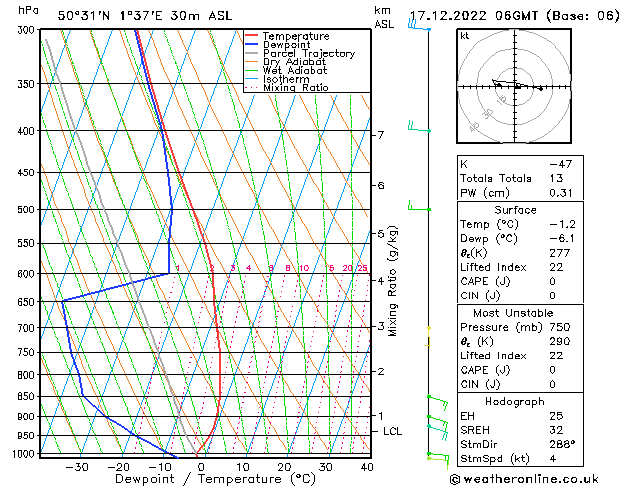Click the red Temperature line sample in legend
This screenshot has width=629, height=486.
click(x=252, y=36)
